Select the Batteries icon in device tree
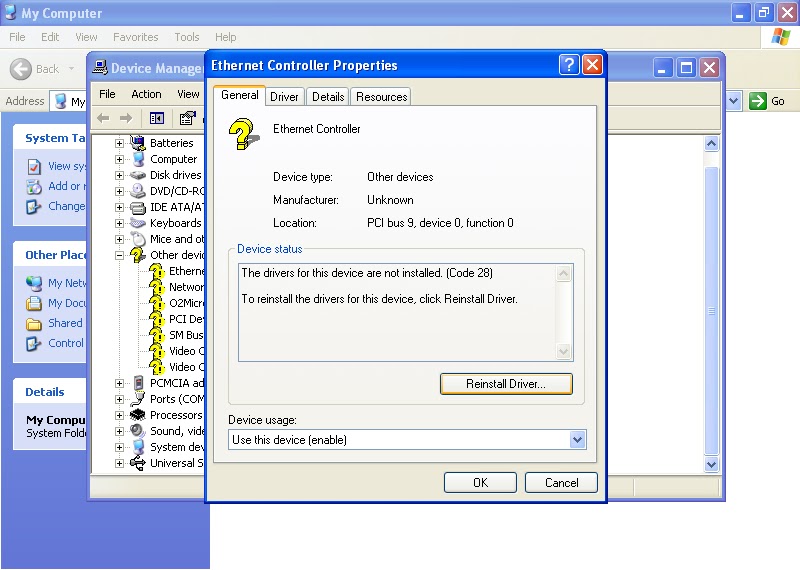 pyautogui.click(x=138, y=143)
